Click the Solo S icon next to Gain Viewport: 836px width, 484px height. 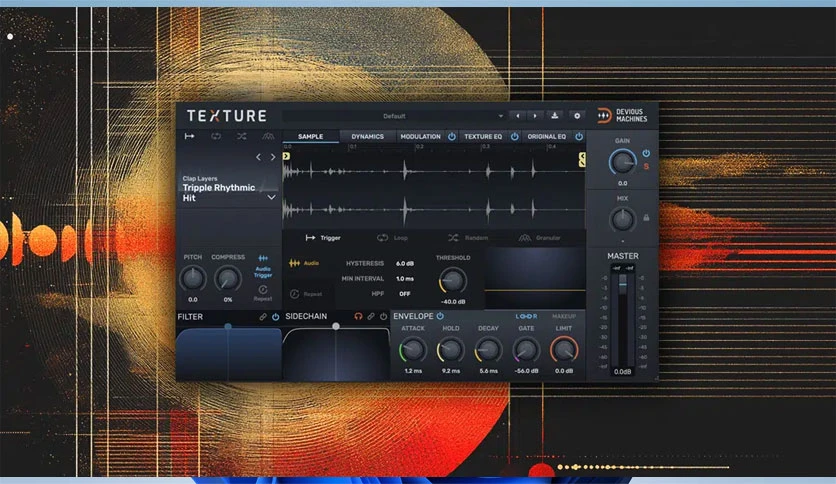646,166
